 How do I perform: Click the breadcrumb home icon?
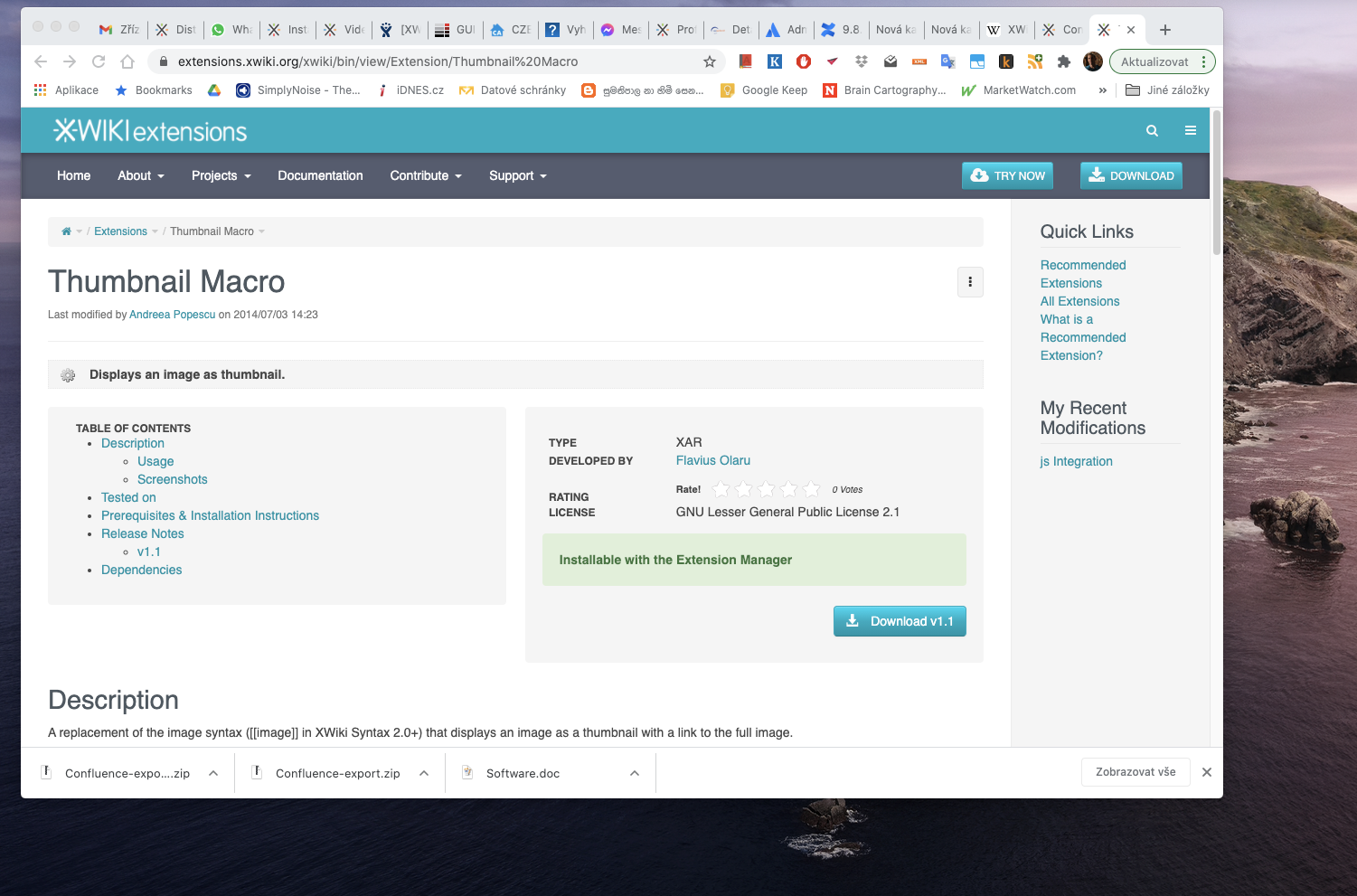[x=66, y=231]
